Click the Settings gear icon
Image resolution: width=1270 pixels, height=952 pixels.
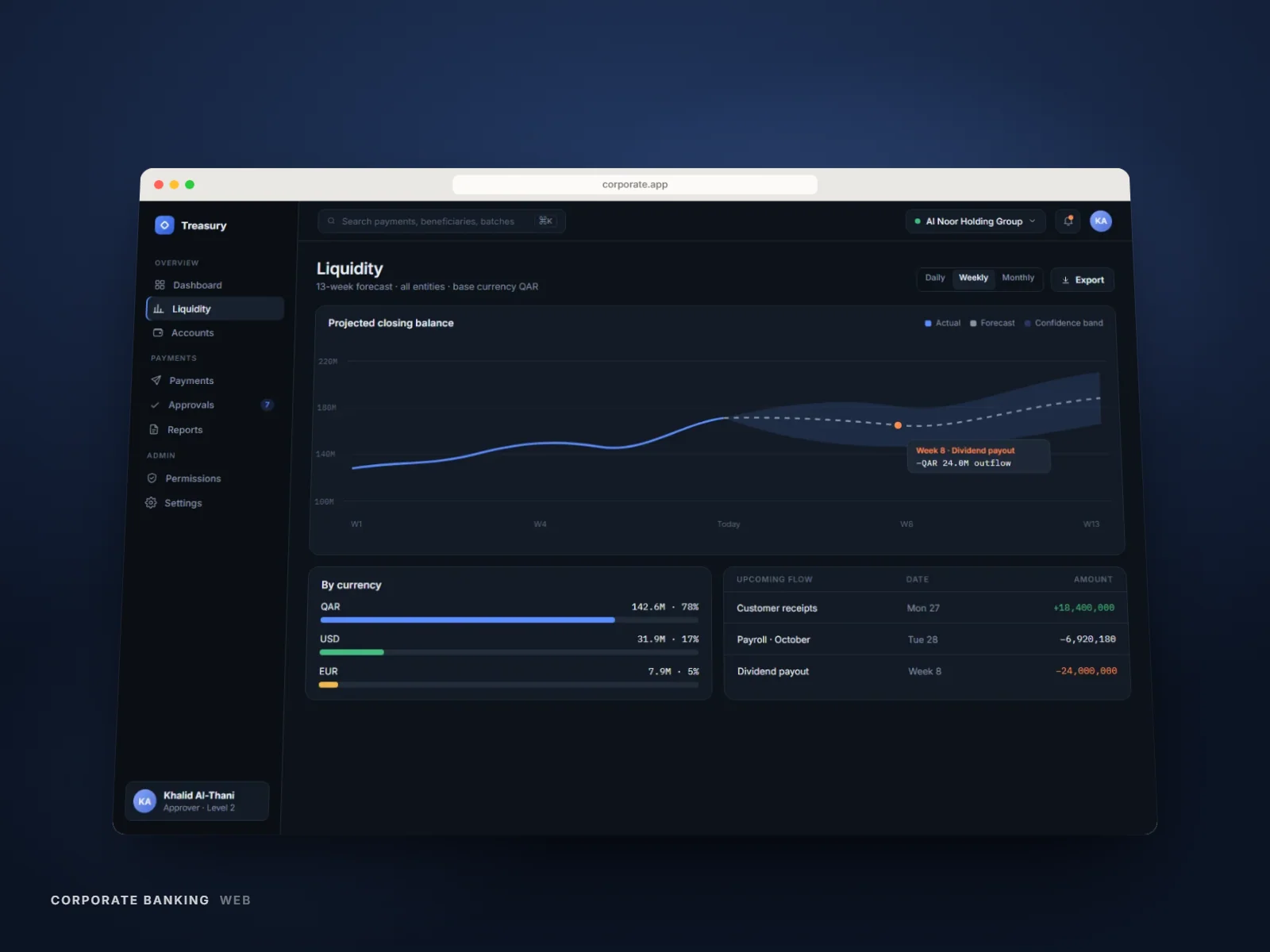point(151,503)
